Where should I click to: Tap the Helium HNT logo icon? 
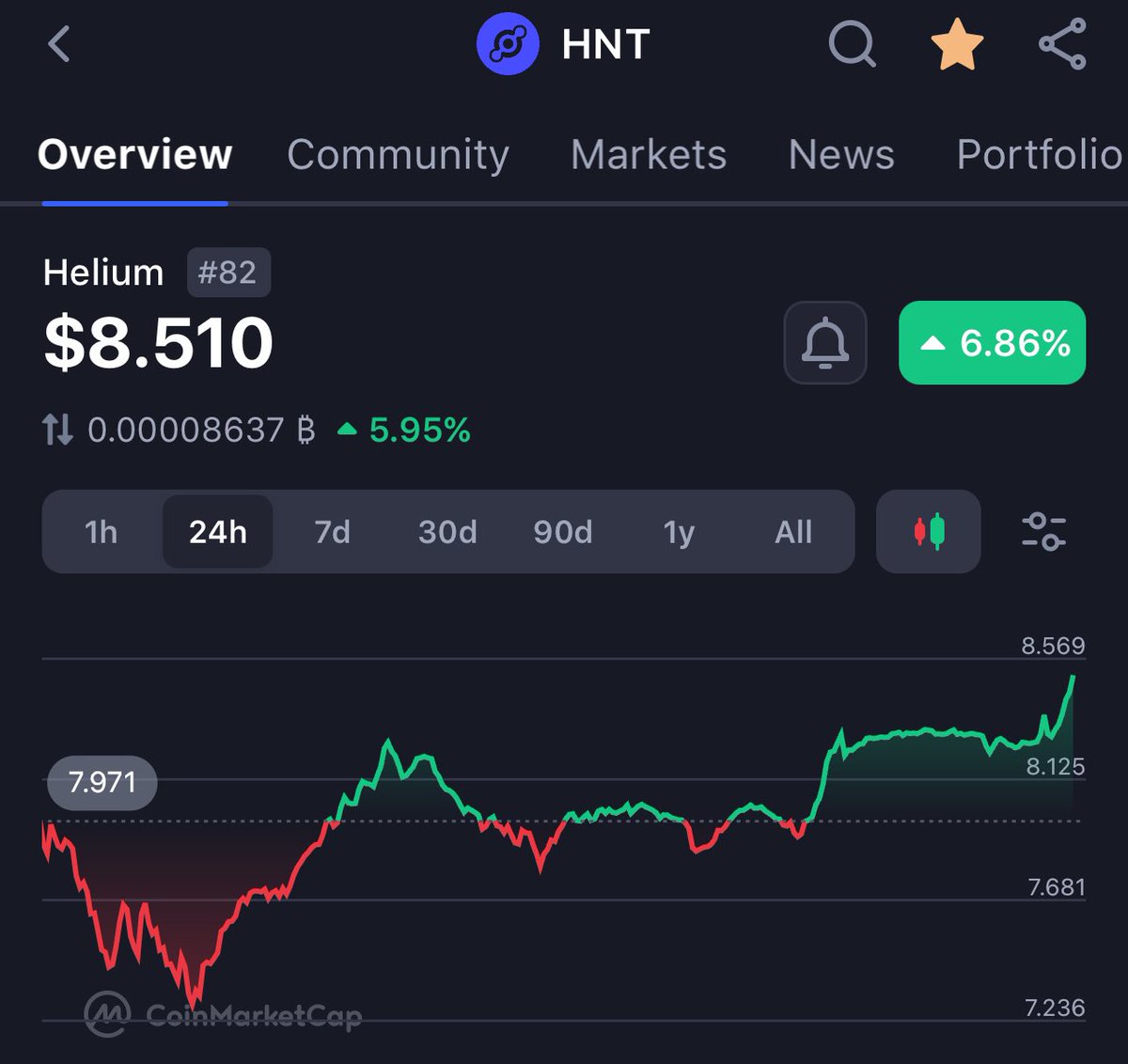click(508, 43)
